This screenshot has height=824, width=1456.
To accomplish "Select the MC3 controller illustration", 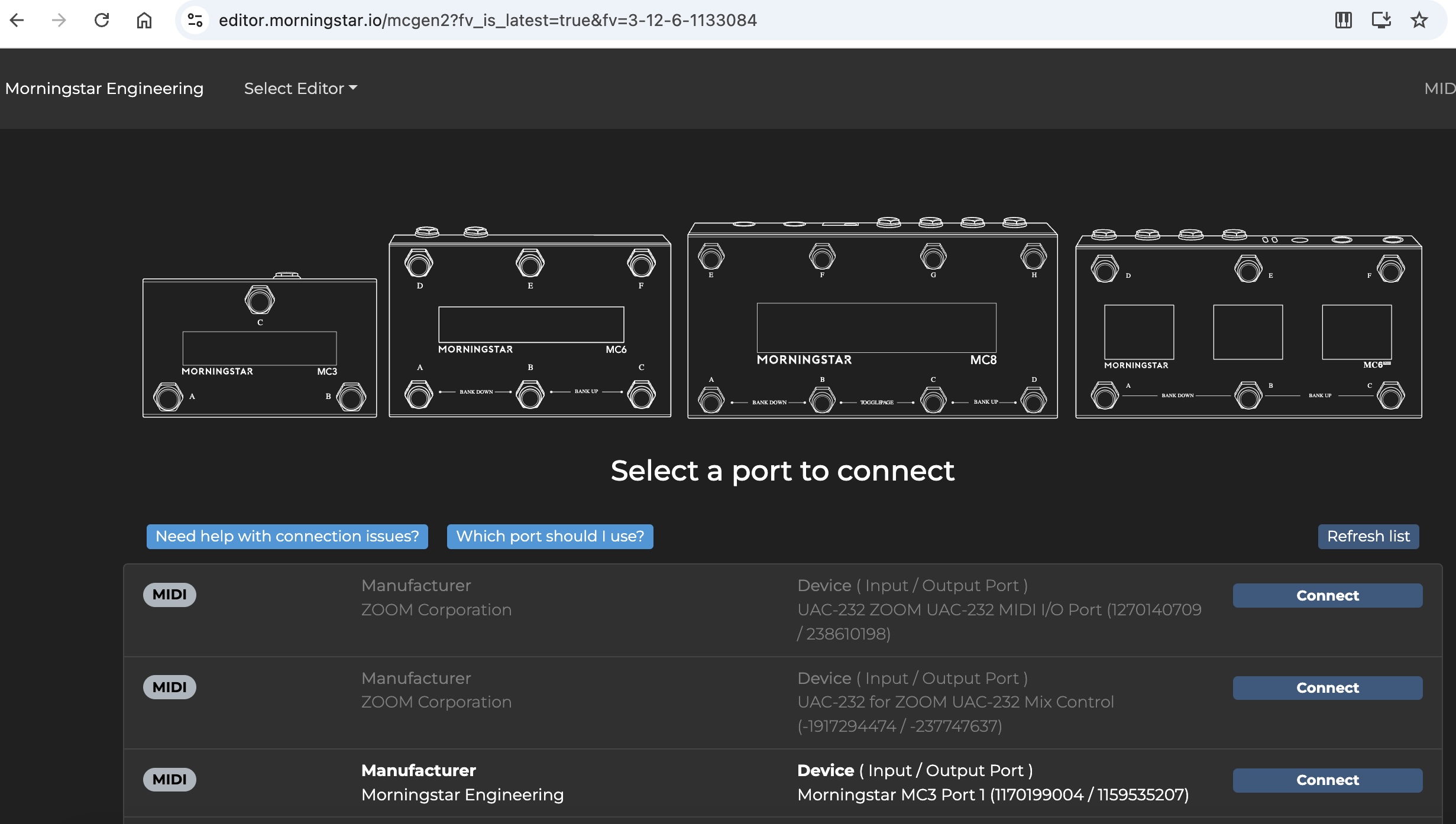I will 260,345.
